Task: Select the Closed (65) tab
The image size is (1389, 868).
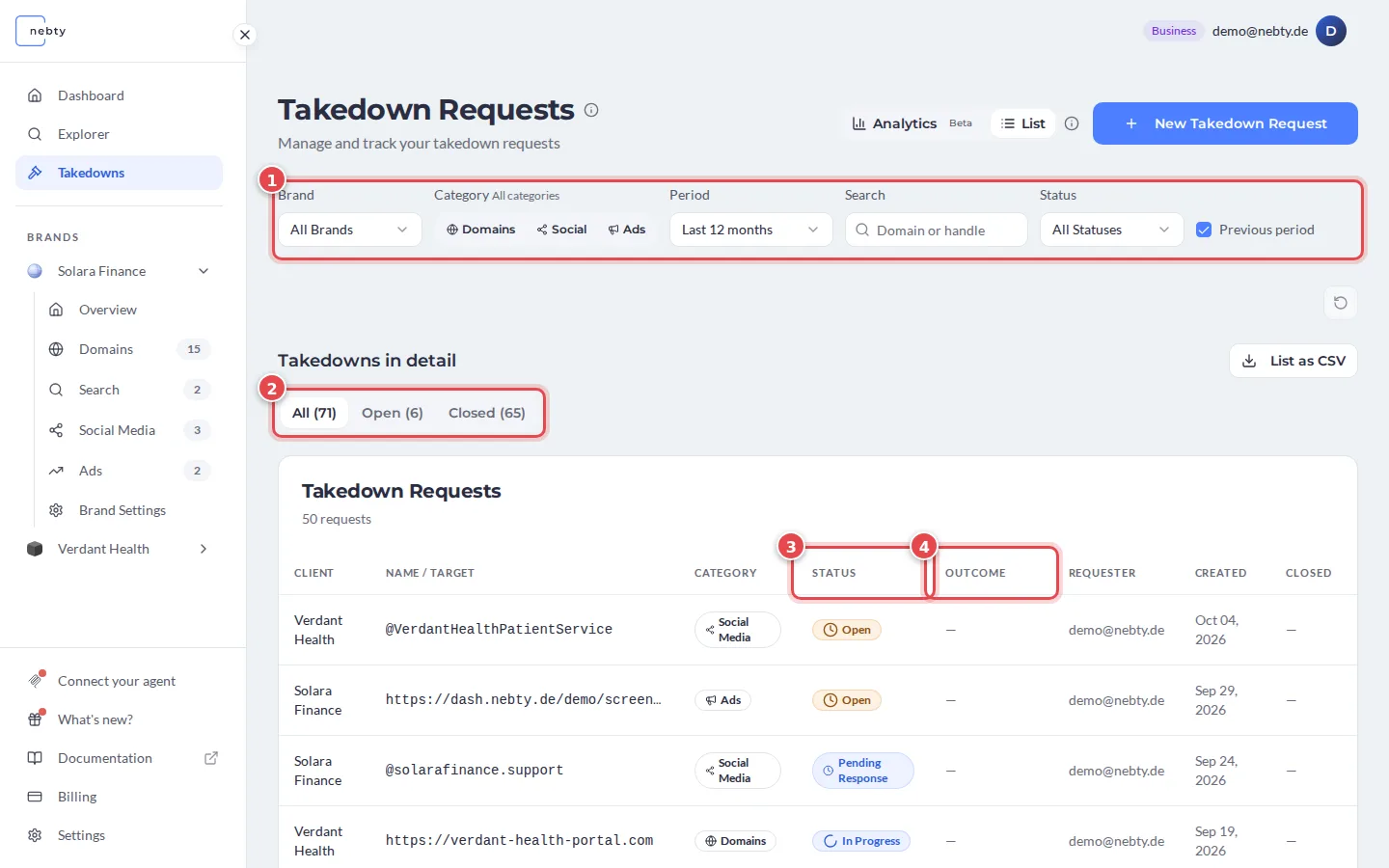Action: (487, 413)
